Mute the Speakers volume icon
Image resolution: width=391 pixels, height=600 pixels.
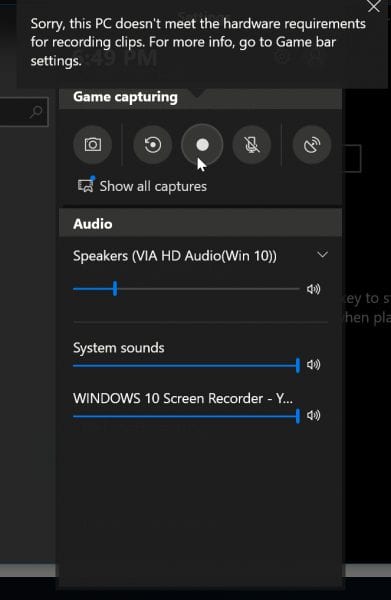click(313, 289)
